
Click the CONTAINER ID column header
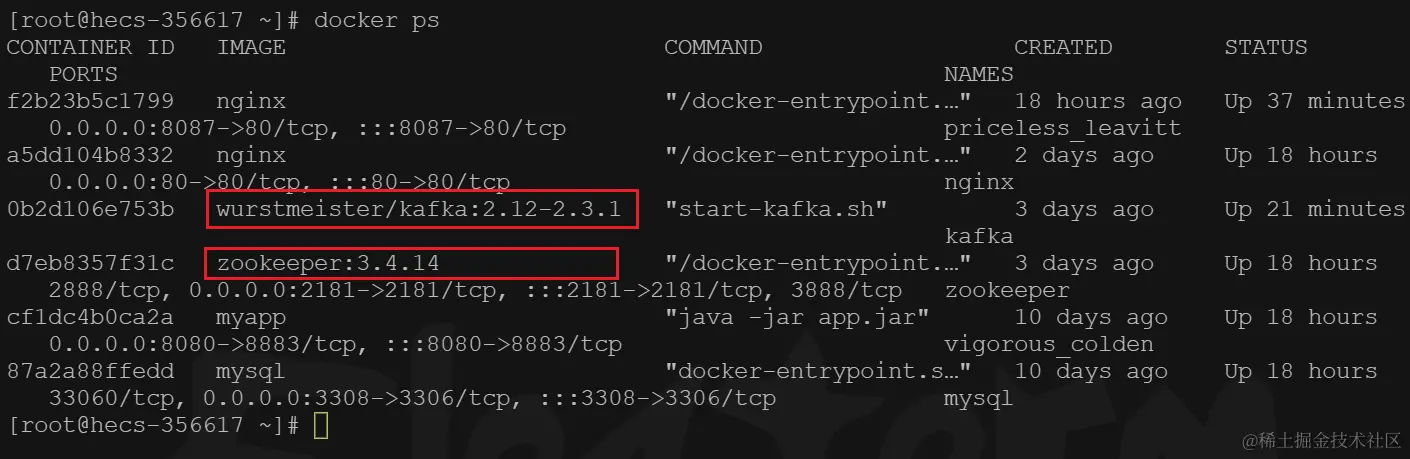[x=90, y=47]
